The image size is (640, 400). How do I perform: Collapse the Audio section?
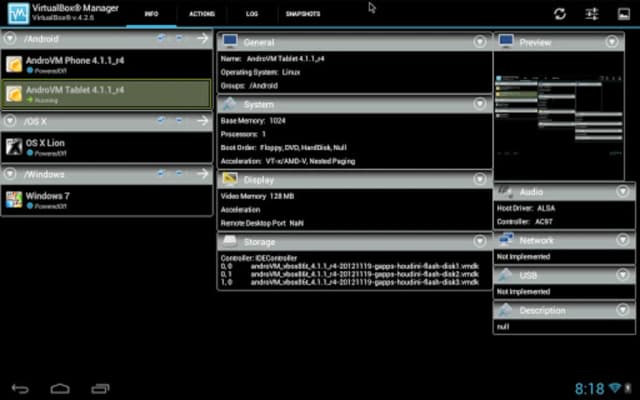[x=623, y=191]
